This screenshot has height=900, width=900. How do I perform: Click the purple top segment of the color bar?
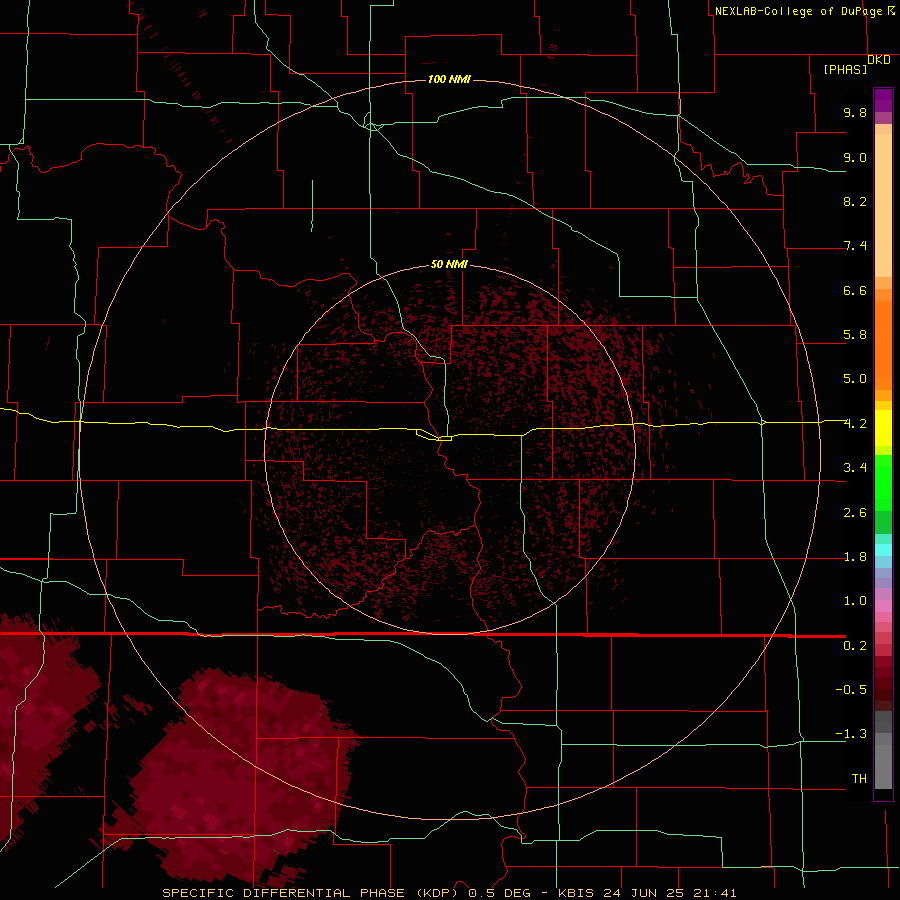click(883, 100)
